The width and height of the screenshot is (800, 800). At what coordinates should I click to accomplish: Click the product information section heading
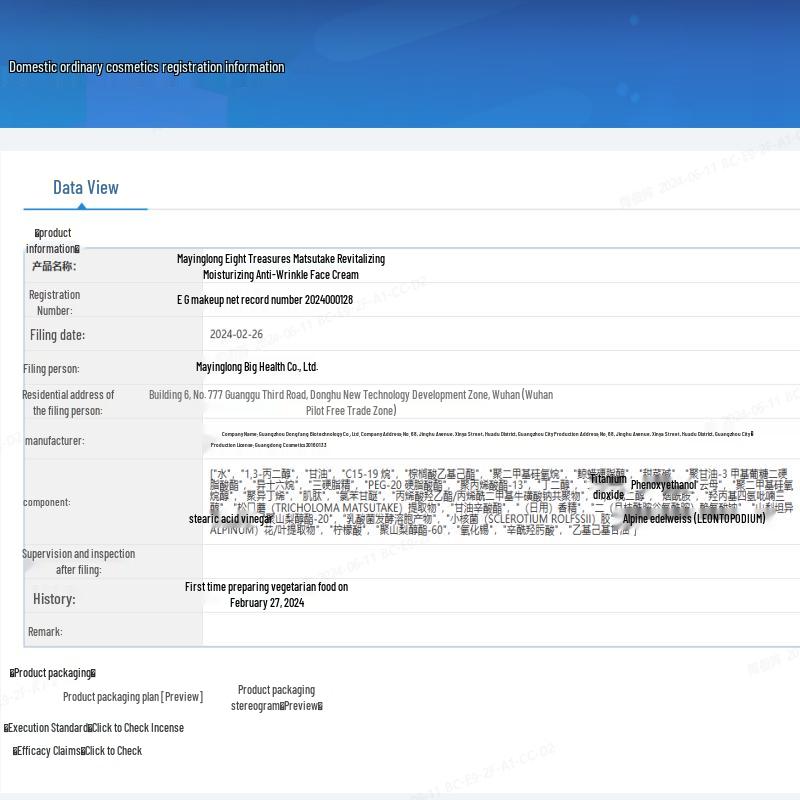point(53,241)
